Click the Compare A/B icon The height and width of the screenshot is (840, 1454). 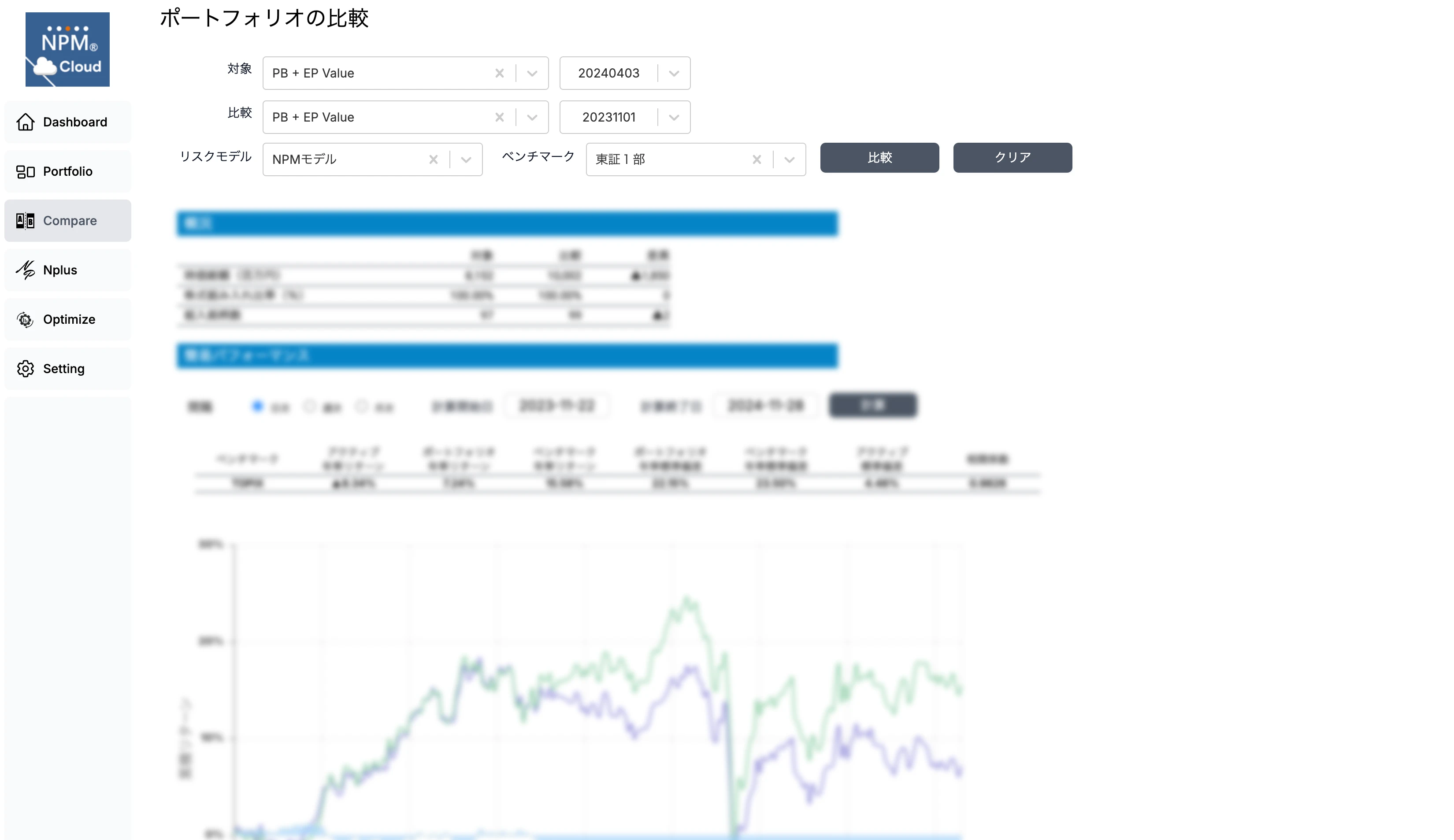tap(26, 220)
